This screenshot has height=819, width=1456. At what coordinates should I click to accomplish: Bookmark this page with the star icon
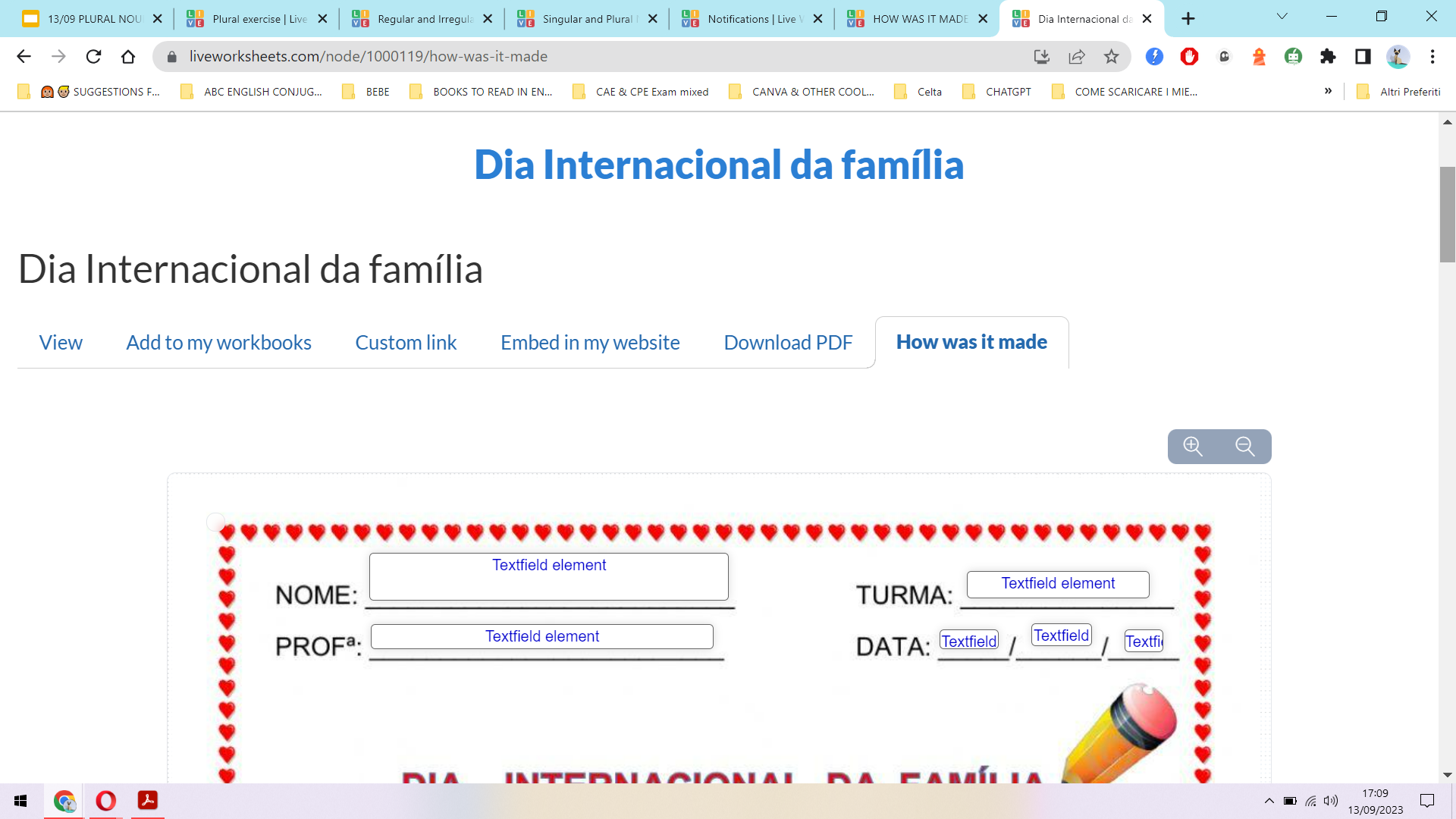coord(1111,56)
